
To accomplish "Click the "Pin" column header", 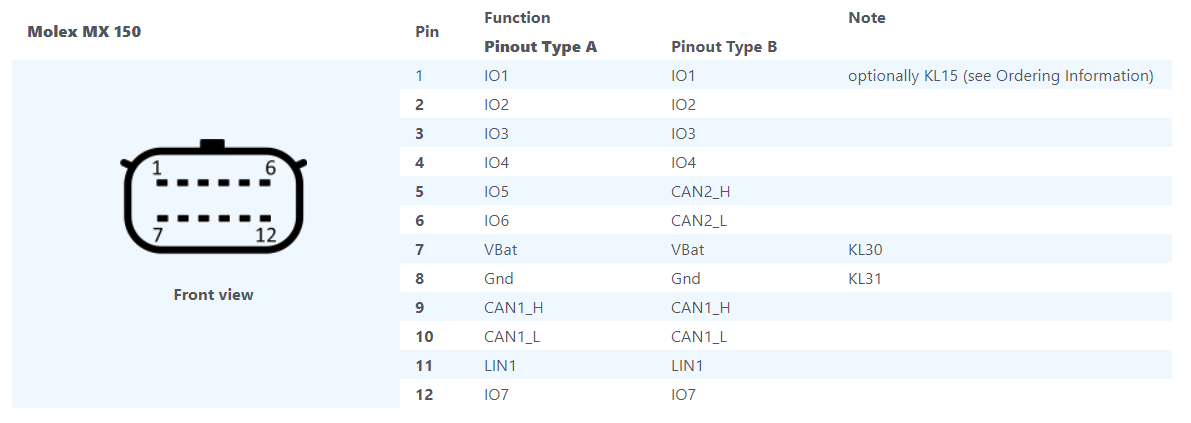I will 427,31.
